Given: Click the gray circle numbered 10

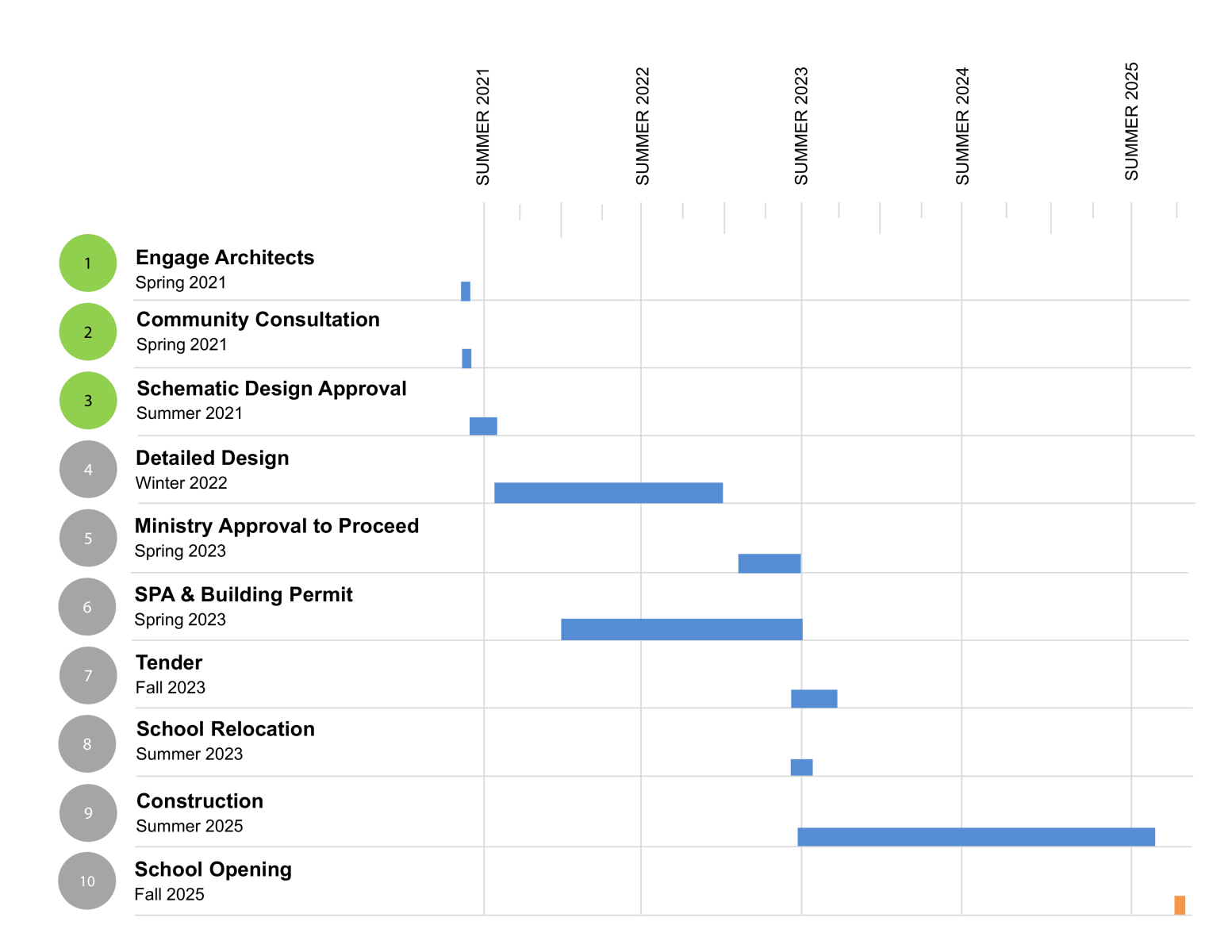Looking at the screenshot, I should (x=87, y=881).
